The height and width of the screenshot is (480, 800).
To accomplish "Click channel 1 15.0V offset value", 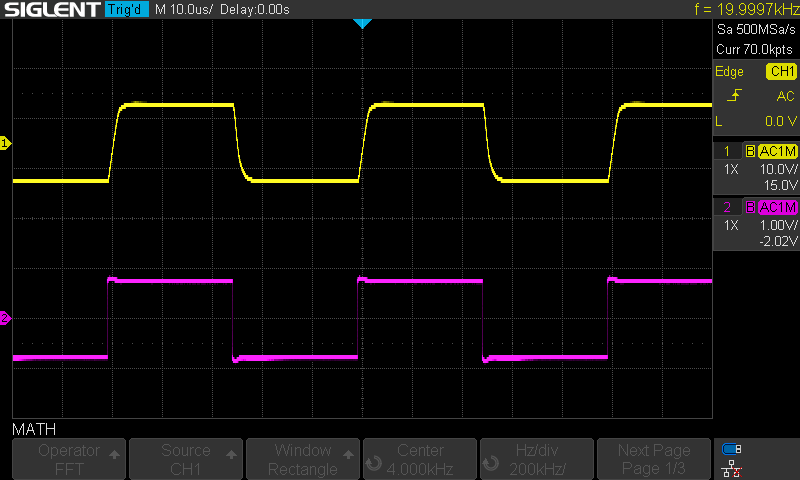I will [780, 185].
